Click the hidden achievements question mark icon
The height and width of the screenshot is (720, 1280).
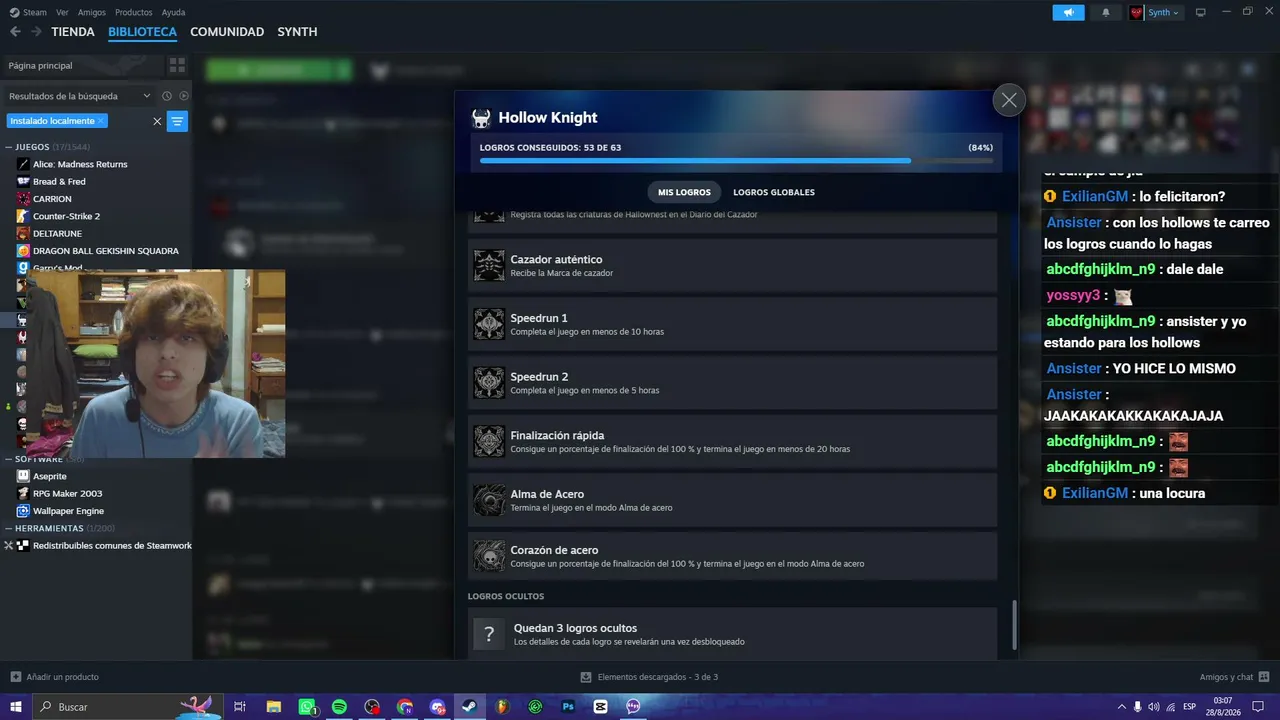click(x=489, y=634)
